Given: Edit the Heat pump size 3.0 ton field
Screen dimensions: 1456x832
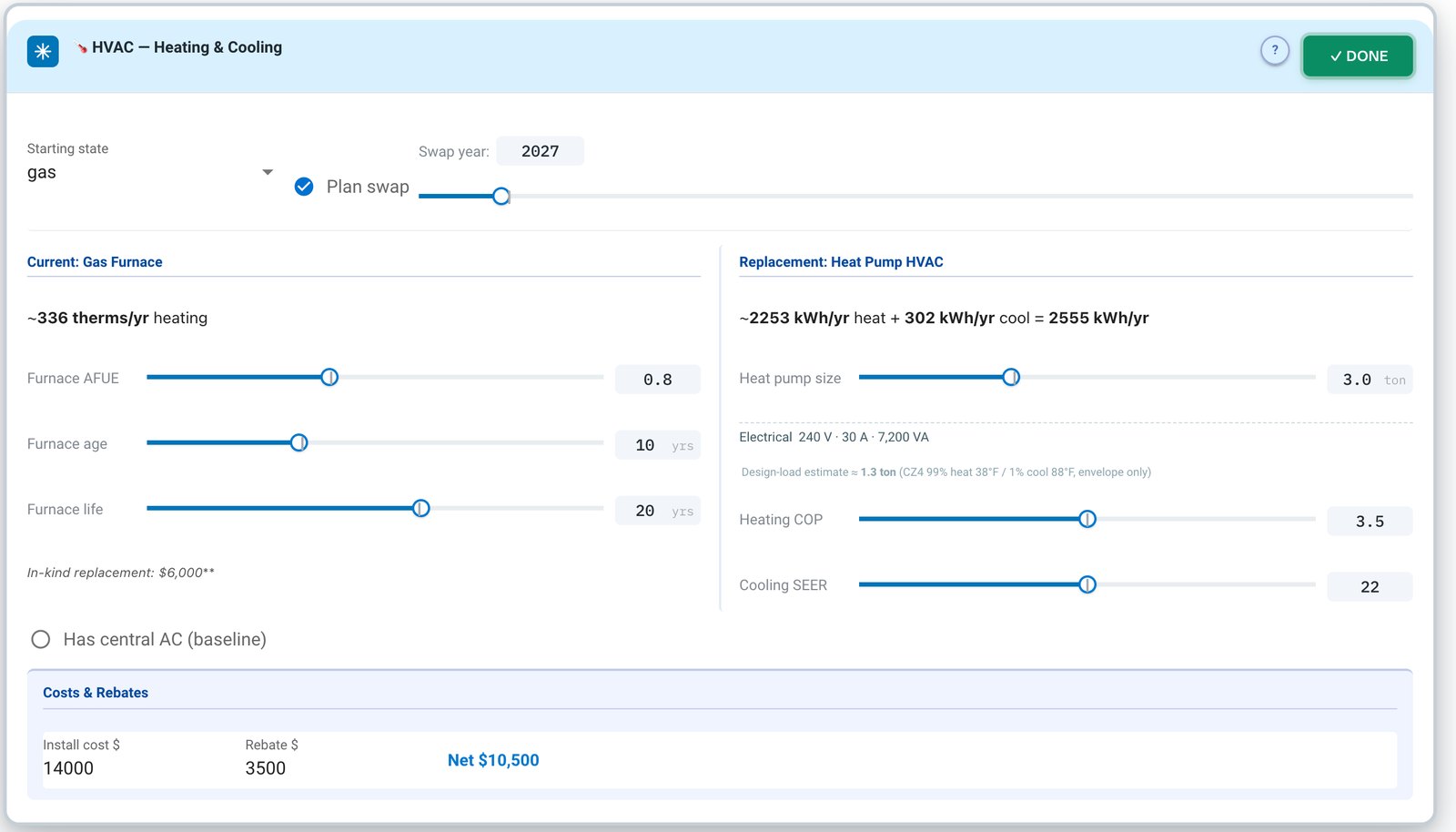Looking at the screenshot, I should [1370, 380].
